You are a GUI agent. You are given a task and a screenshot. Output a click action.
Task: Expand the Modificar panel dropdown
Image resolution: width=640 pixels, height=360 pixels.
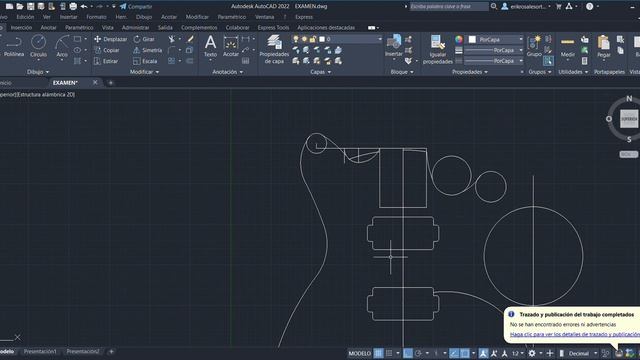pos(144,72)
